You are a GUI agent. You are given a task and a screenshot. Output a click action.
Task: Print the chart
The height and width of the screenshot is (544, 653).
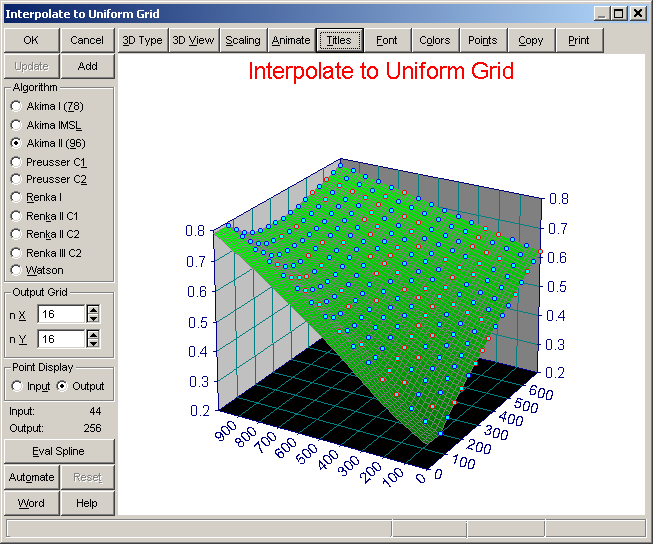point(579,40)
